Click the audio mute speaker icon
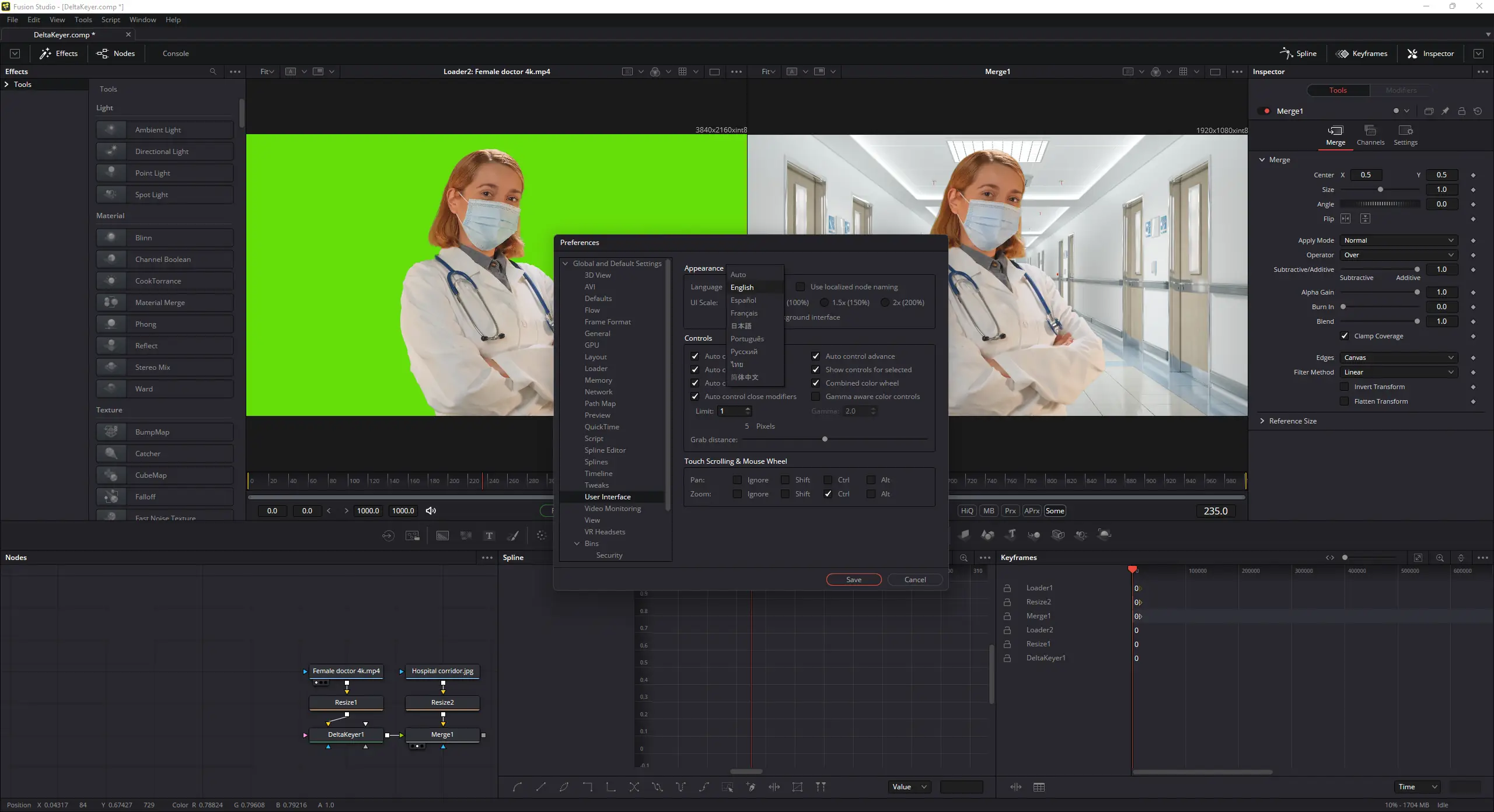 pos(431,511)
